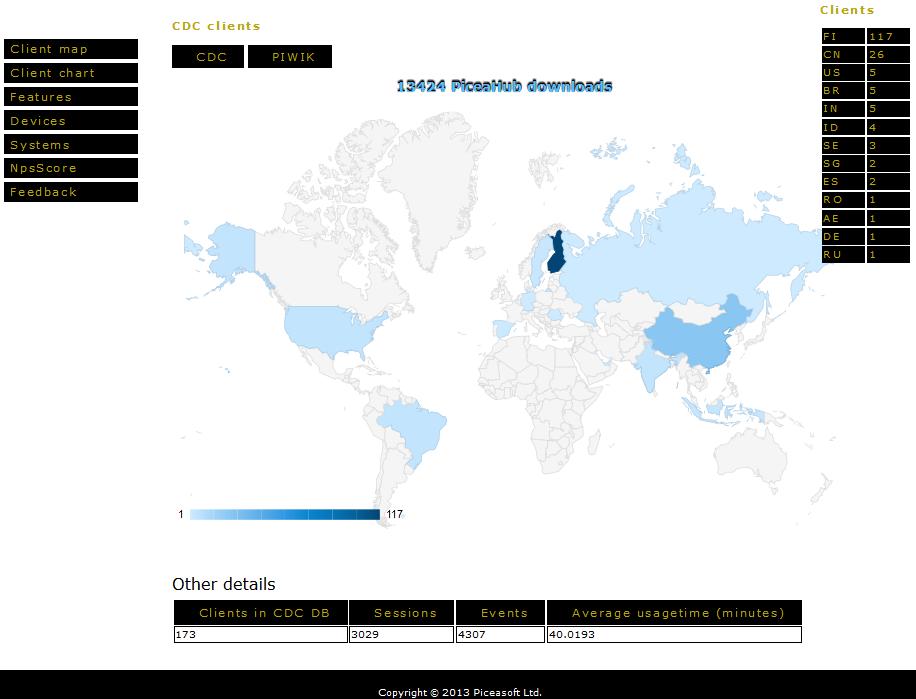Screen dimensions: 916x699
Task: Click the SG country code cell
Action: tap(843, 164)
